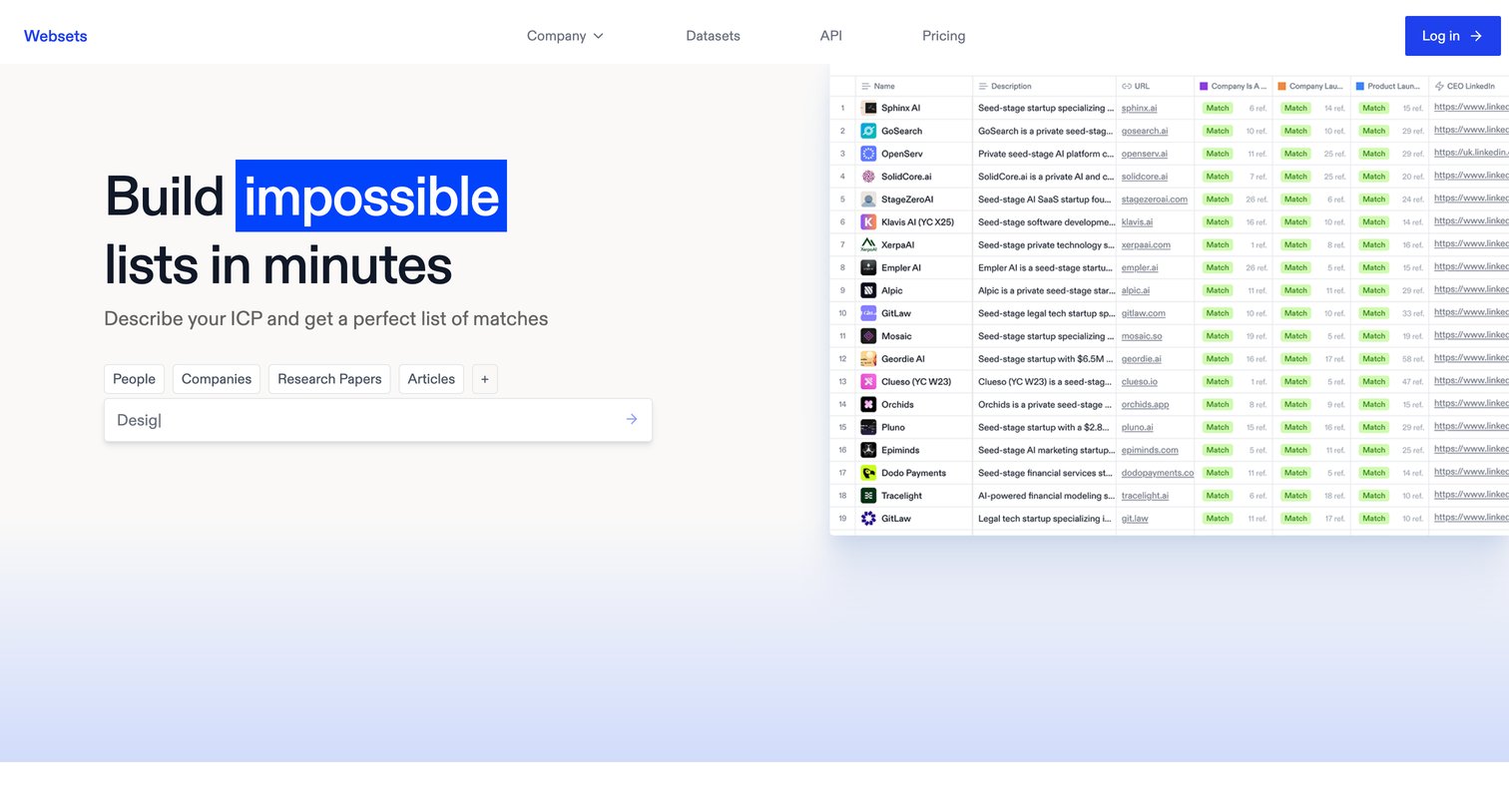
Task: Click the XerpaAI company logo icon
Action: [x=869, y=244]
